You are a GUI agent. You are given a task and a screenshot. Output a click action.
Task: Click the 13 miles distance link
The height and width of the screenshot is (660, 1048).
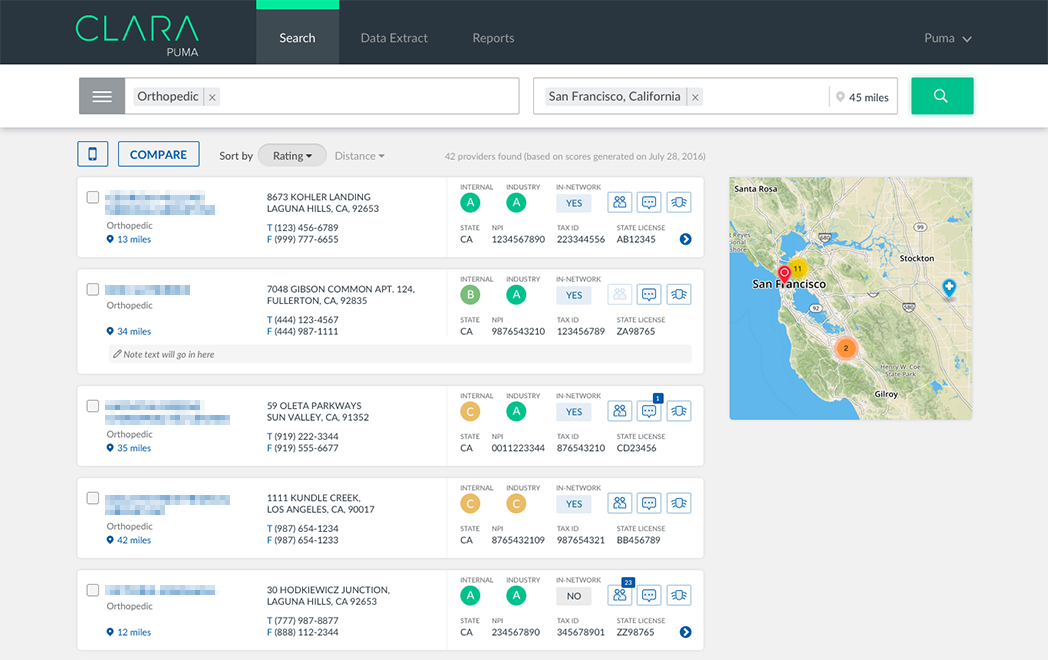(x=129, y=239)
